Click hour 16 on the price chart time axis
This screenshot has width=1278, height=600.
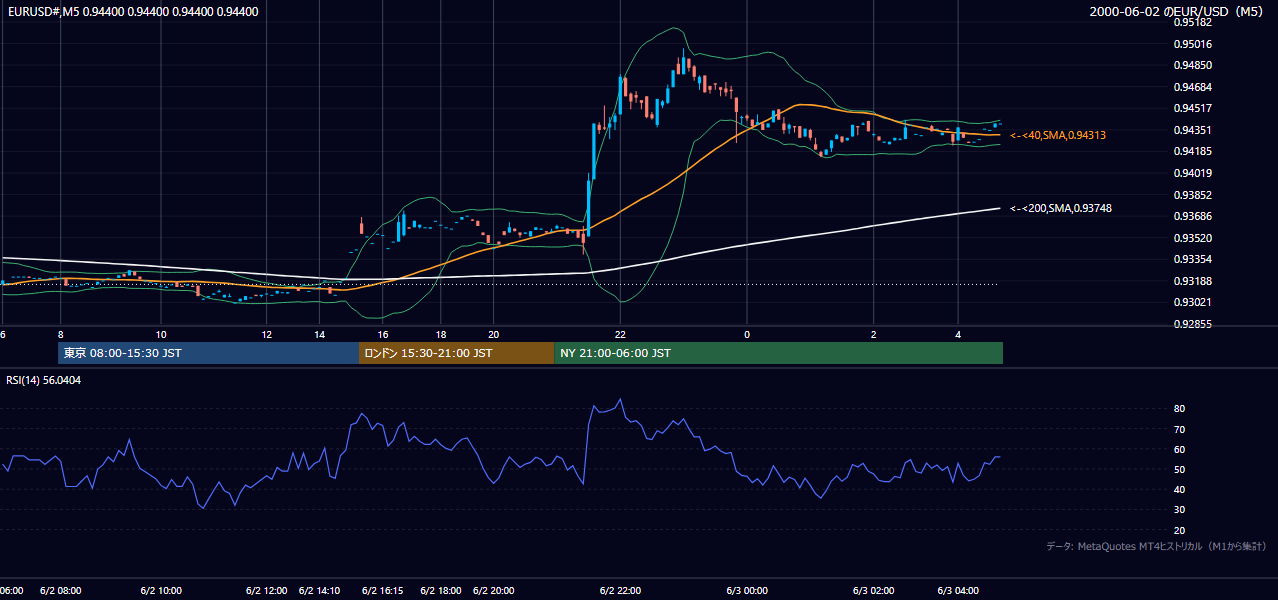click(x=383, y=334)
